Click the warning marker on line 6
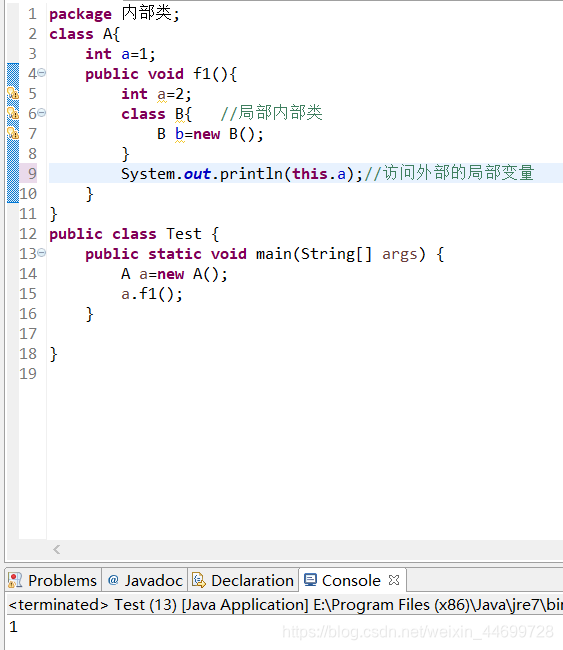Viewport: 563px width, 650px height. 13,114
